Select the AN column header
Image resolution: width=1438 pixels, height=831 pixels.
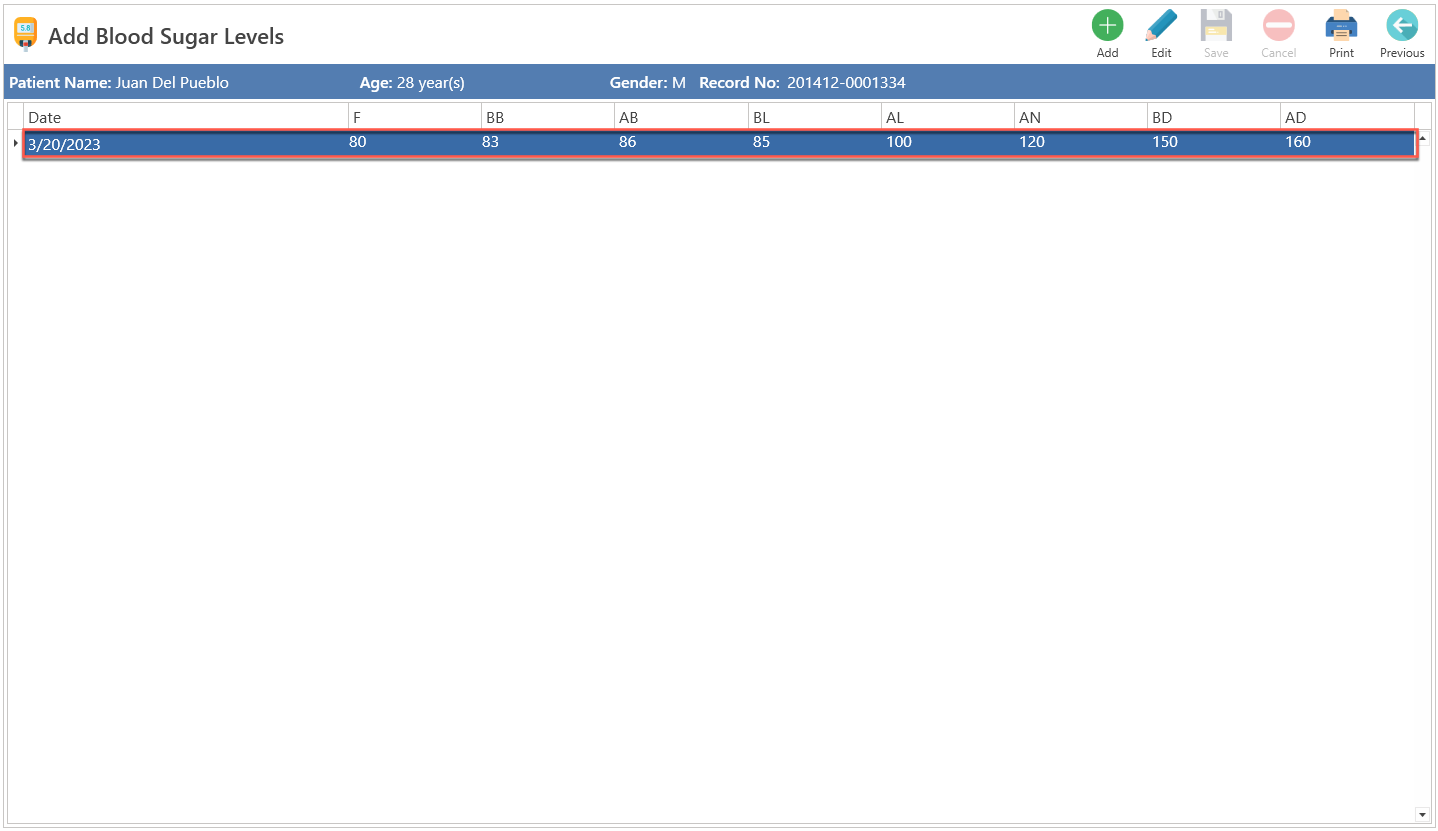(x=1081, y=117)
